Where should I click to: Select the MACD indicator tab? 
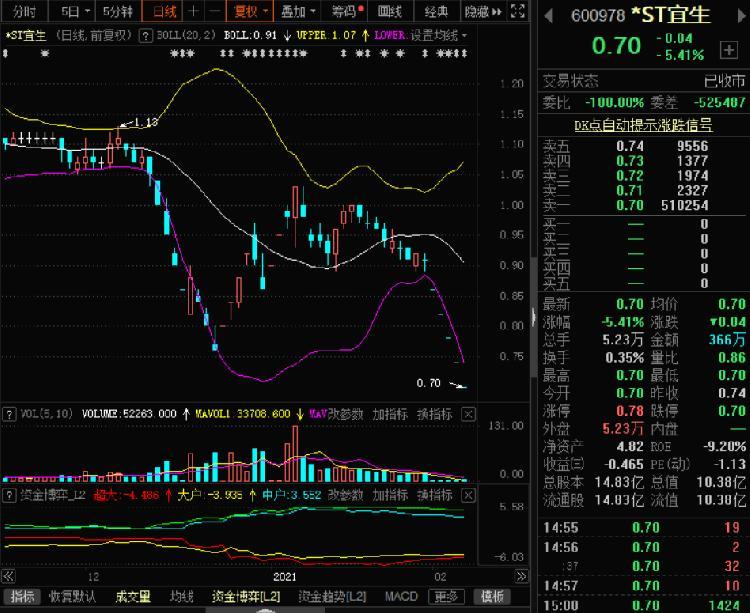pyautogui.click(x=401, y=596)
